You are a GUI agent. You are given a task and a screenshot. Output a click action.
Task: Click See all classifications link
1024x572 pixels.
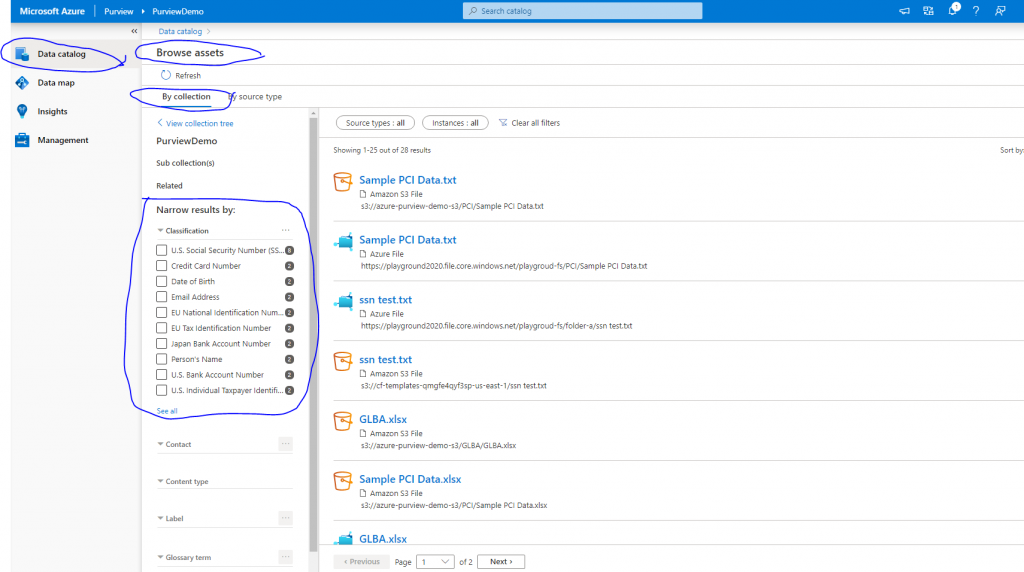click(167, 411)
